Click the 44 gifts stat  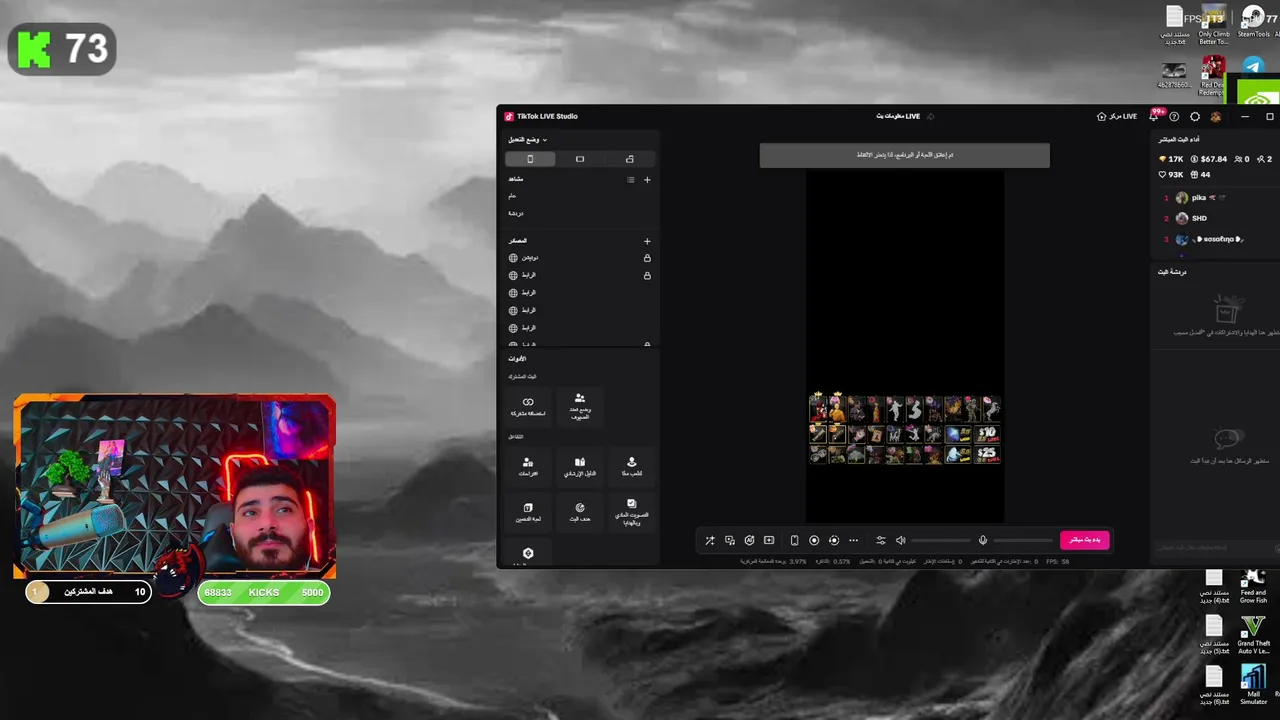(1200, 175)
